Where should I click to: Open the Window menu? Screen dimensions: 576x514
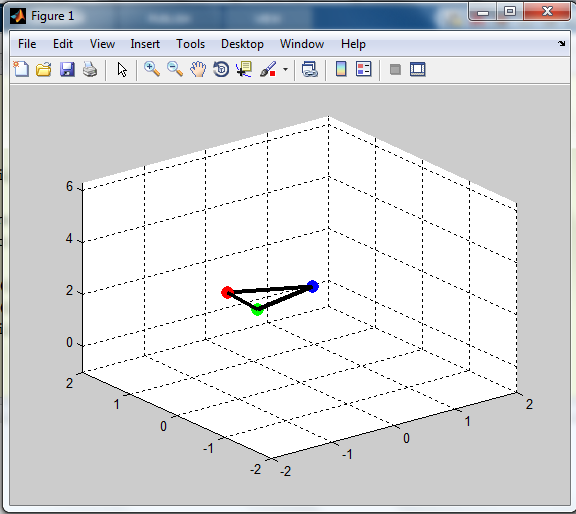302,44
